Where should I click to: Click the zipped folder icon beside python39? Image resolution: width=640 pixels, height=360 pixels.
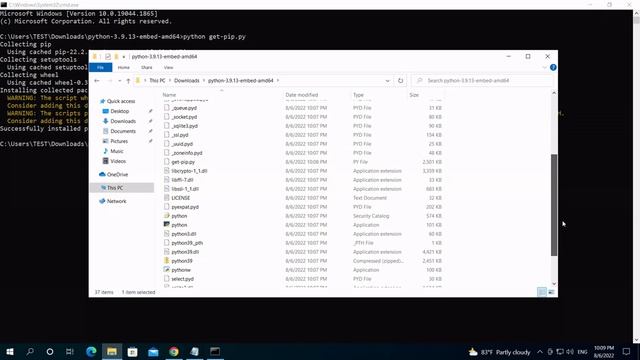(x=167, y=260)
